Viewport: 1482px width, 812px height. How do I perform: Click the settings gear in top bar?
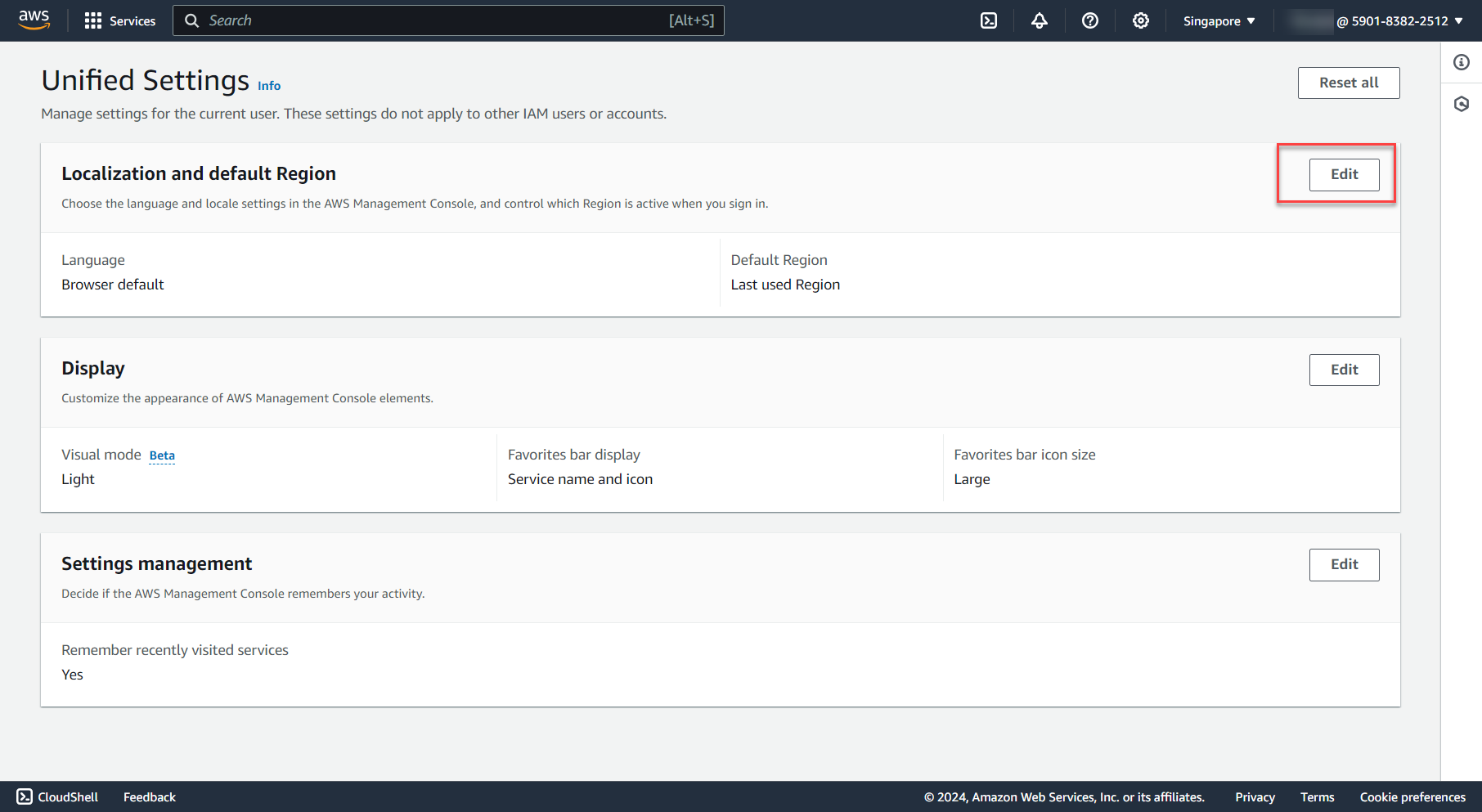[x=1141, y=20]
